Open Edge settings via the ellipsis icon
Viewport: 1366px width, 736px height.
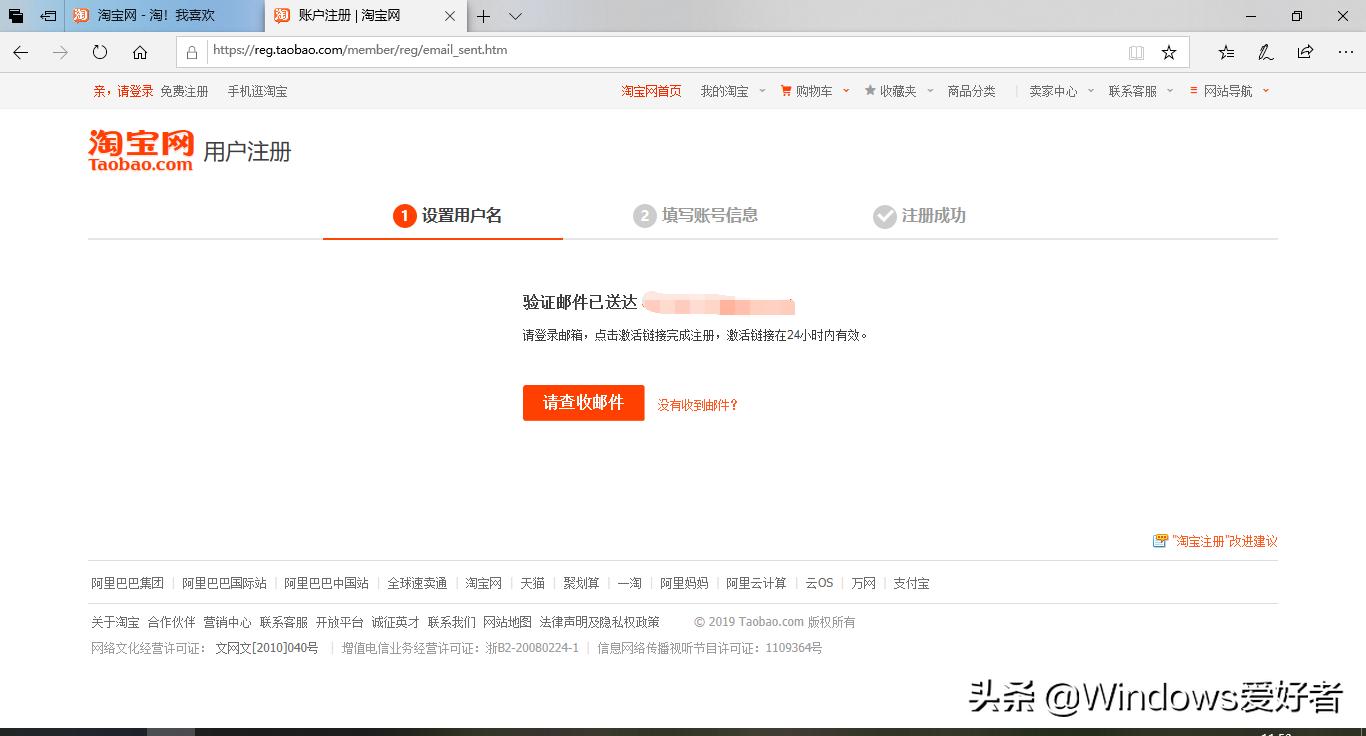pos(1344,51)
